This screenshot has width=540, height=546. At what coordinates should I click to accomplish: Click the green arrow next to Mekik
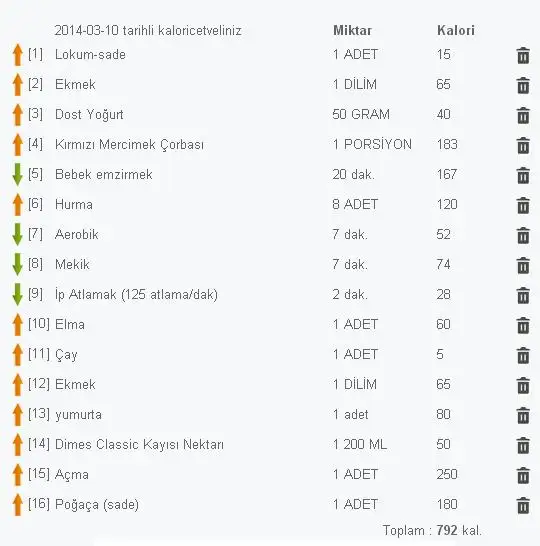[x=17, y=264]
